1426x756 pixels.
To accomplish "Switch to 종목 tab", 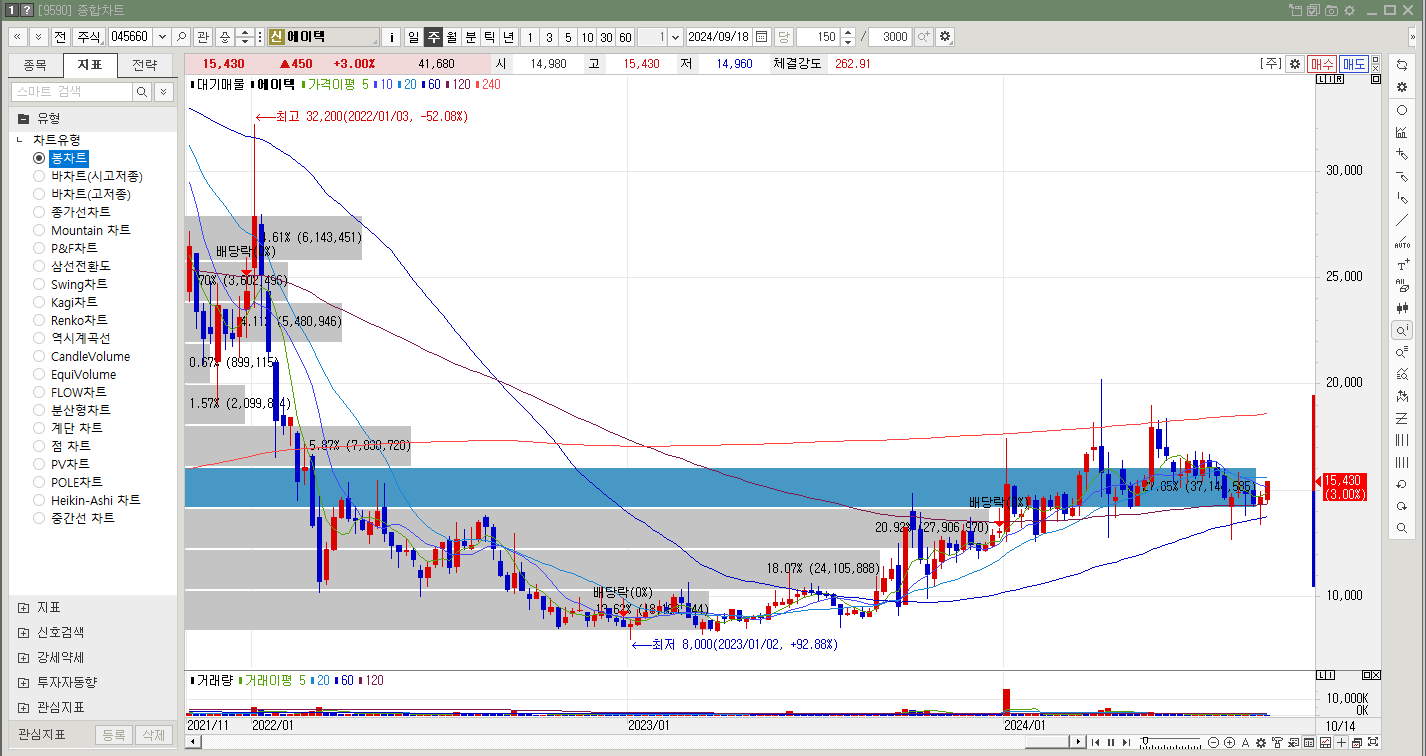I will [x=35, y=66].
